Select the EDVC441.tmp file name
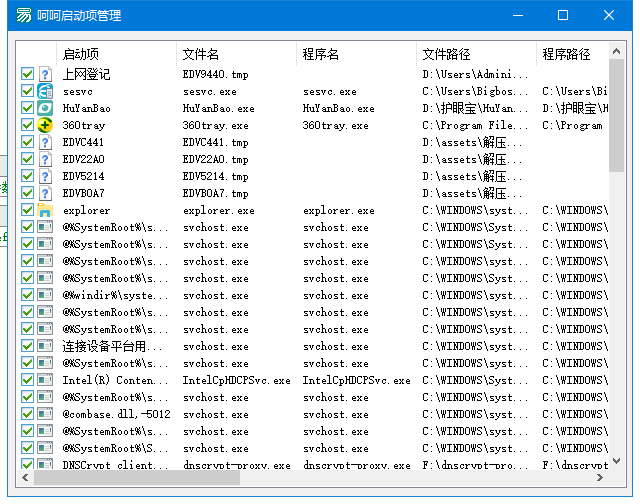This screenshot has height=504, width=640. point(215,142)
